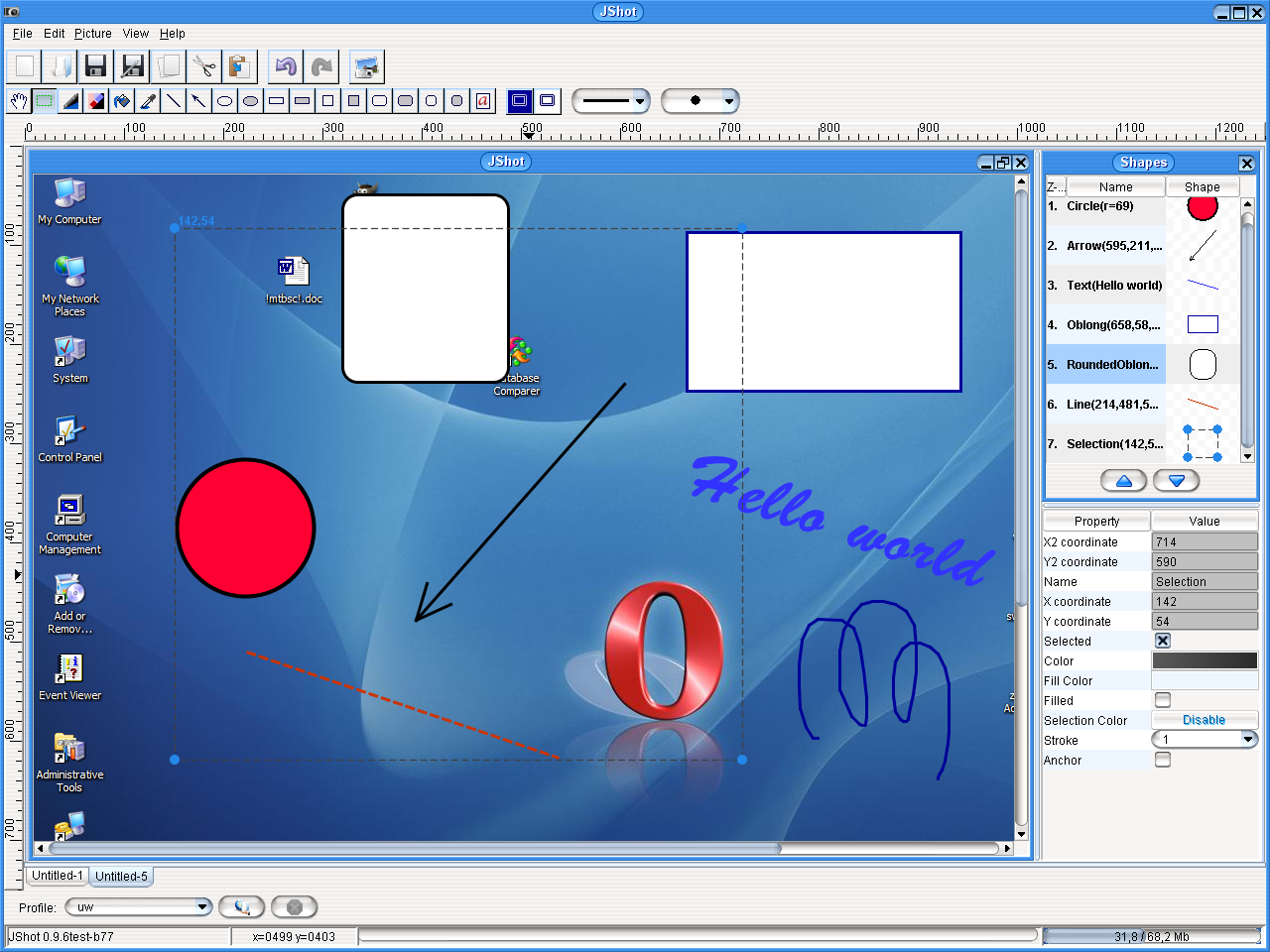
Task: Click the Save floppy disk icon
Action: pos(96,67)
